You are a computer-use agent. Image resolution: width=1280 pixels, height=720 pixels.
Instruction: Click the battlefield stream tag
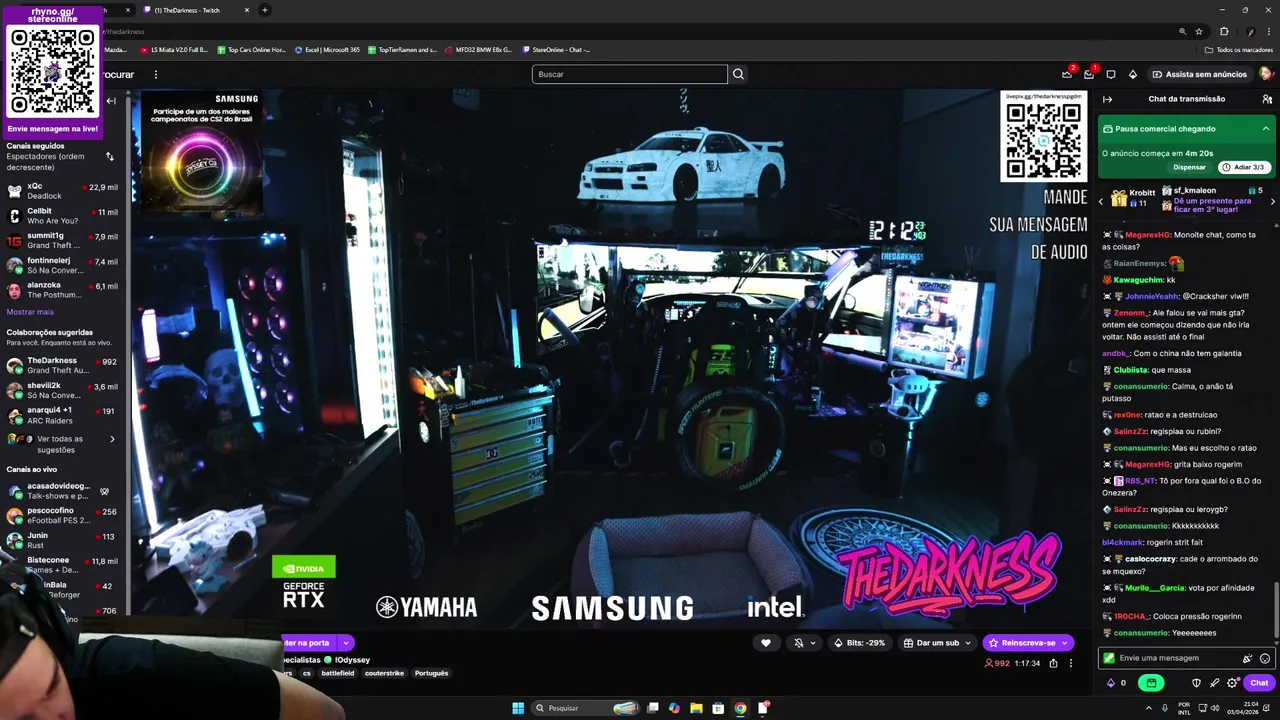(337, 673)
